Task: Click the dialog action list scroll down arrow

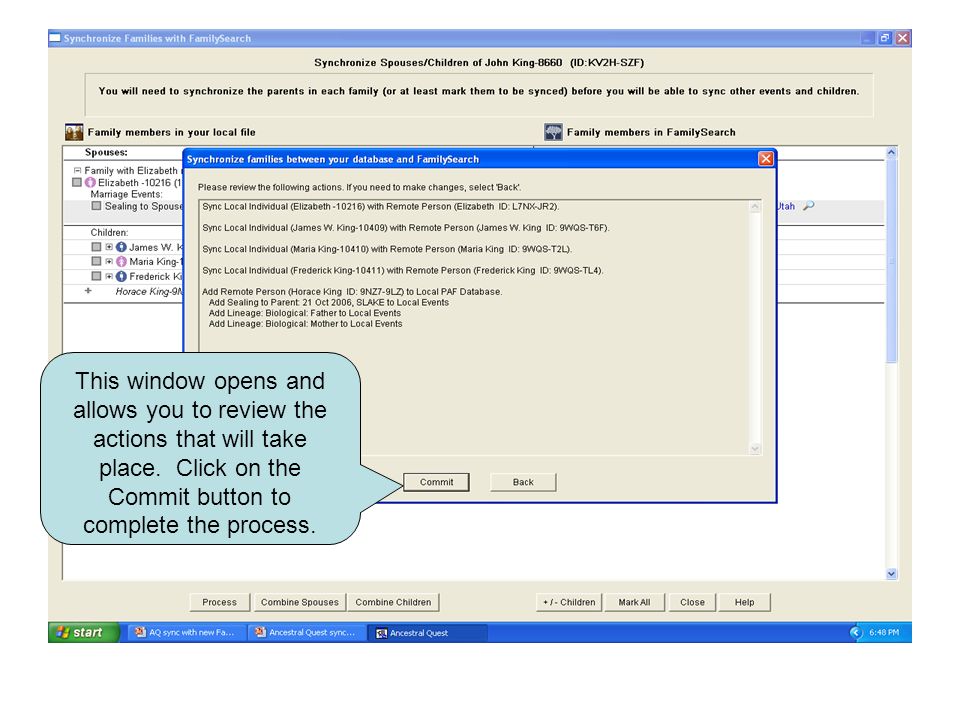Action: (x=755, y=449)
